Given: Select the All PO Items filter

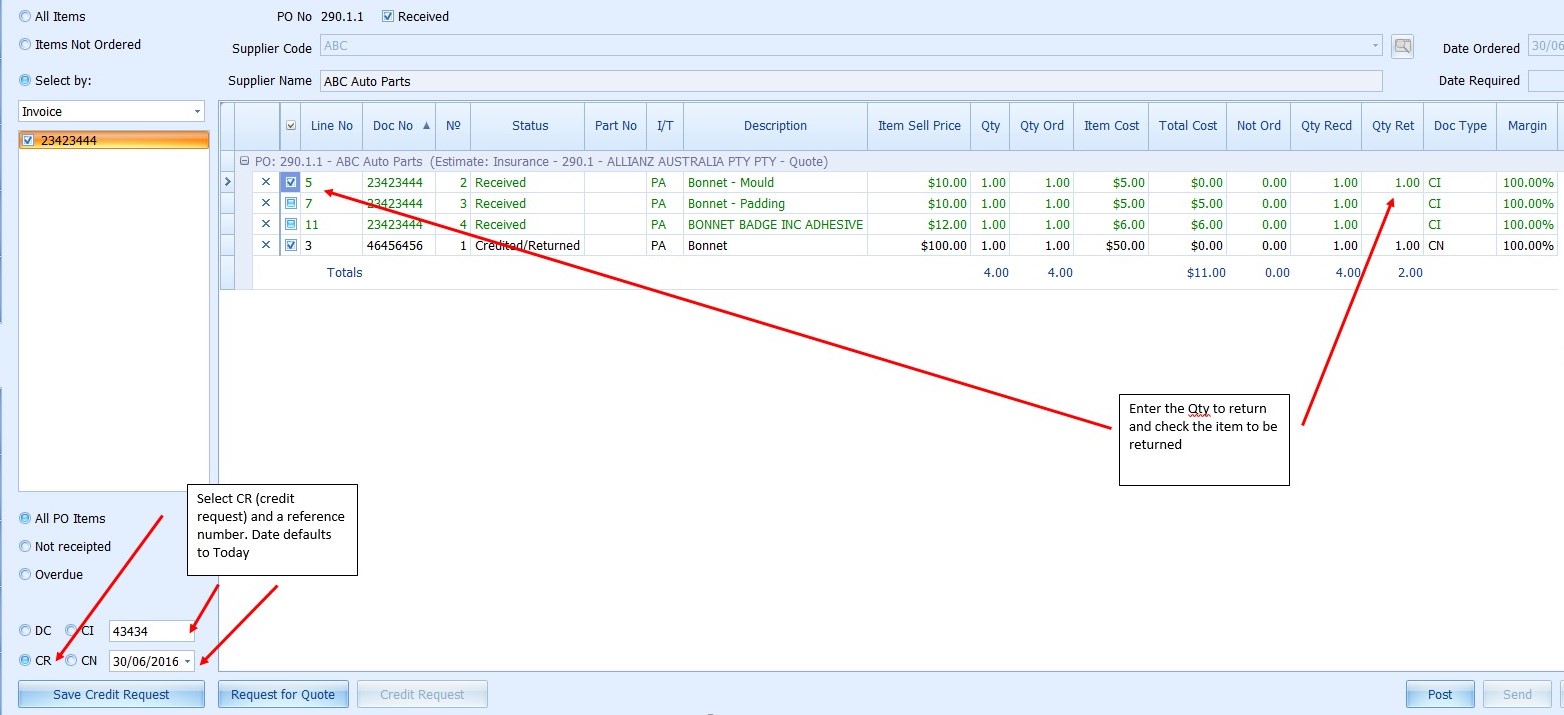Looking at the screenshot, I should 25,518.
